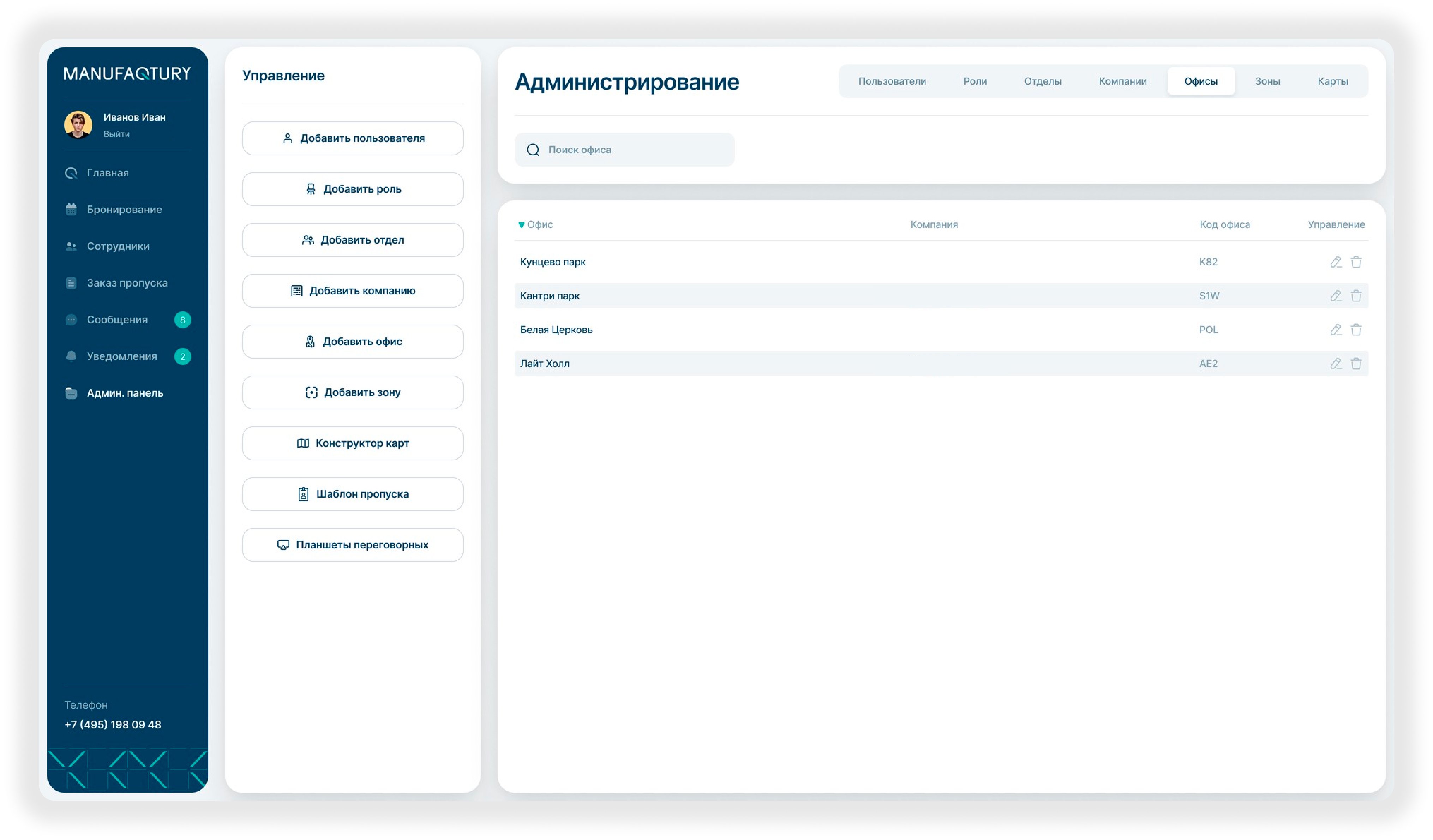Click the Выйти logout link
This screenshot has width=1433, height=840.
coord(116,134)
